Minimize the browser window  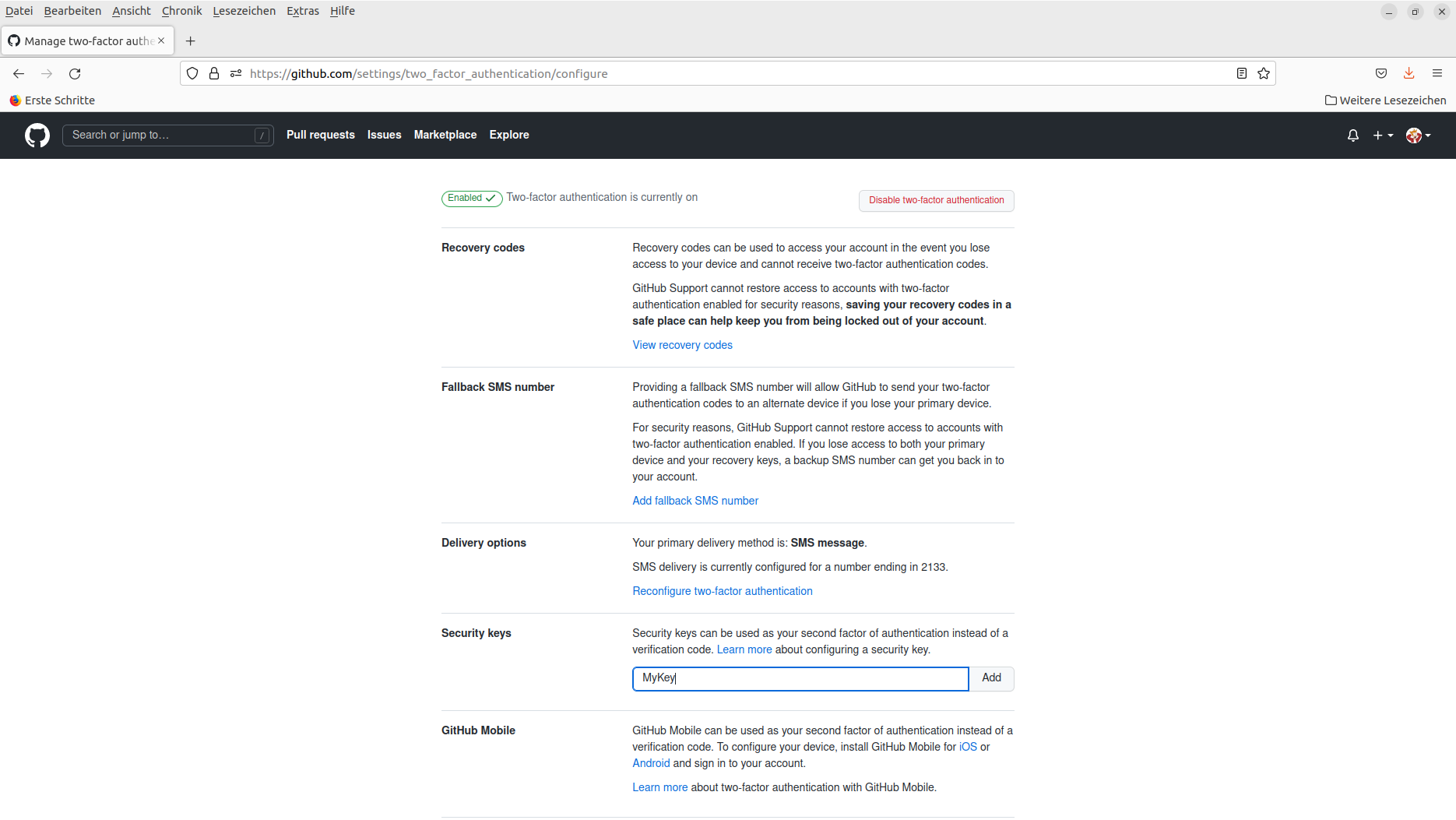click(x=1389, y=12)
